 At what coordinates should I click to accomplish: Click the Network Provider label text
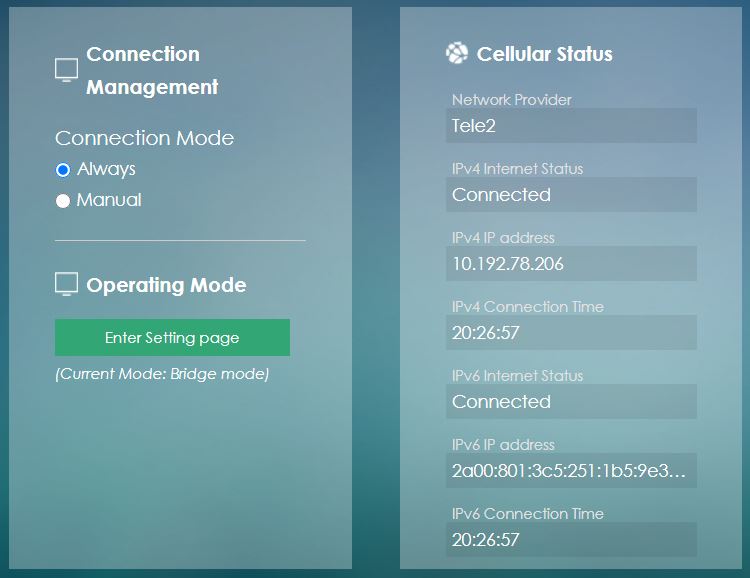[x=512, y=100]
